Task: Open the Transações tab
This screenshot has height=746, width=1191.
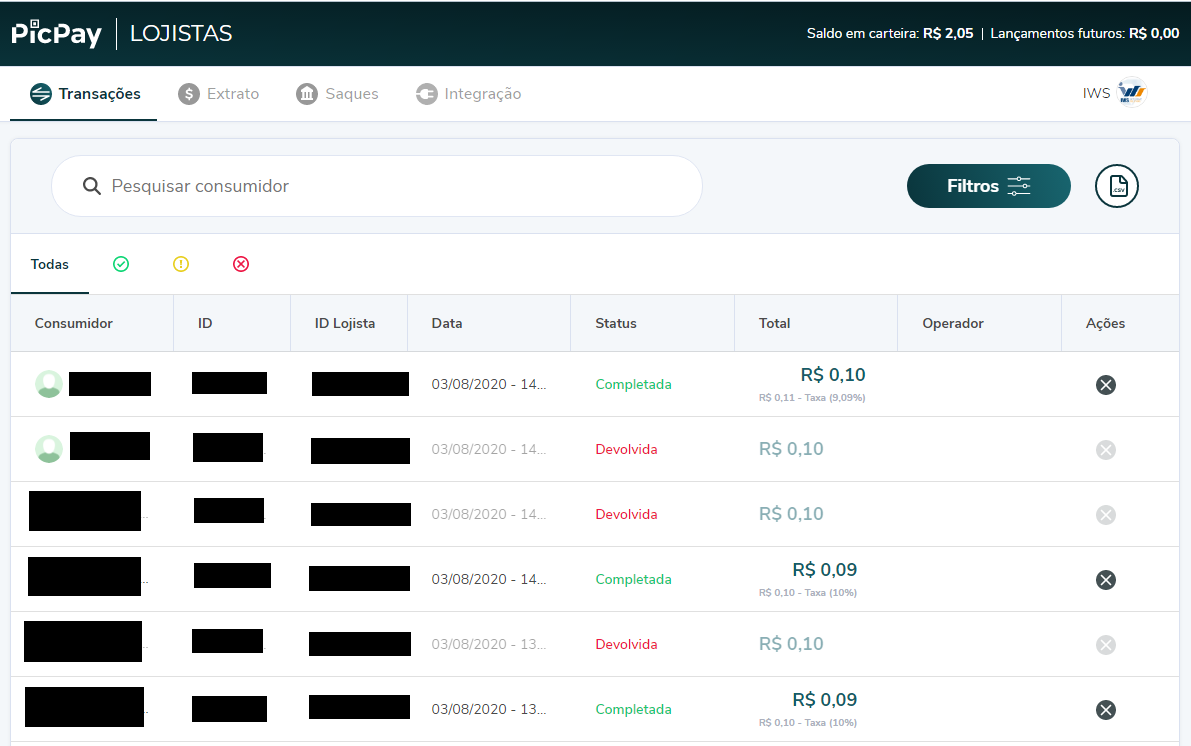Action: (x=85, y=94)
